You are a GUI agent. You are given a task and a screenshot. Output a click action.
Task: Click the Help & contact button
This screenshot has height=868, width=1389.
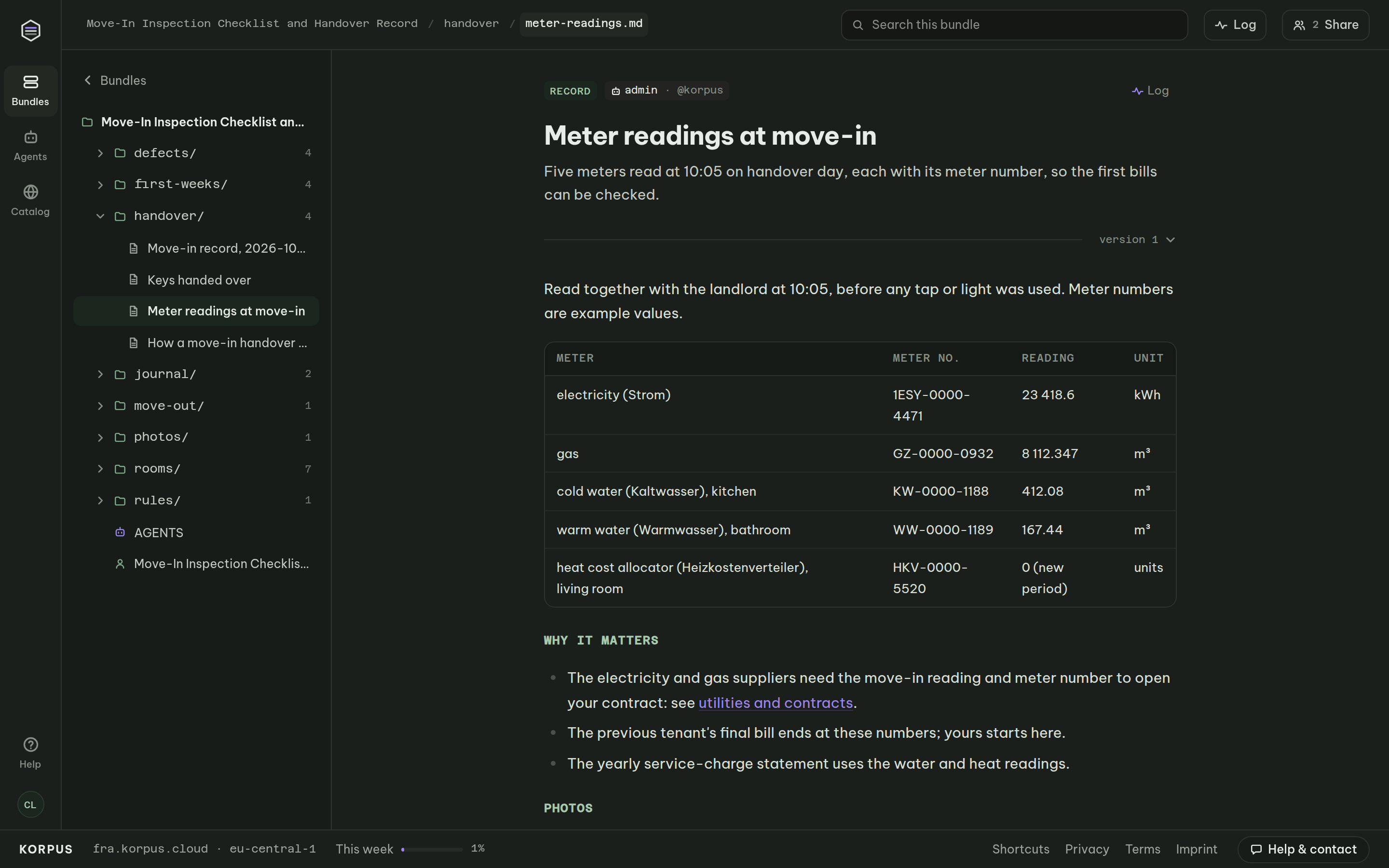click(1304, 849)
